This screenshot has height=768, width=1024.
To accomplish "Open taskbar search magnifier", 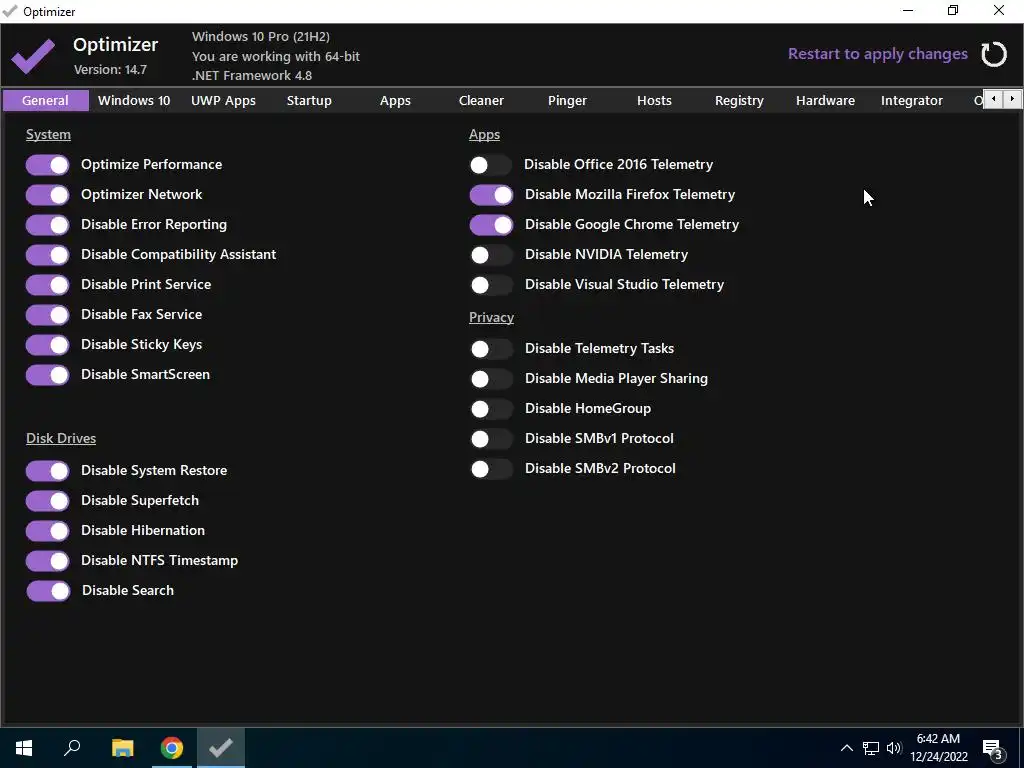I will coord(72,748).
